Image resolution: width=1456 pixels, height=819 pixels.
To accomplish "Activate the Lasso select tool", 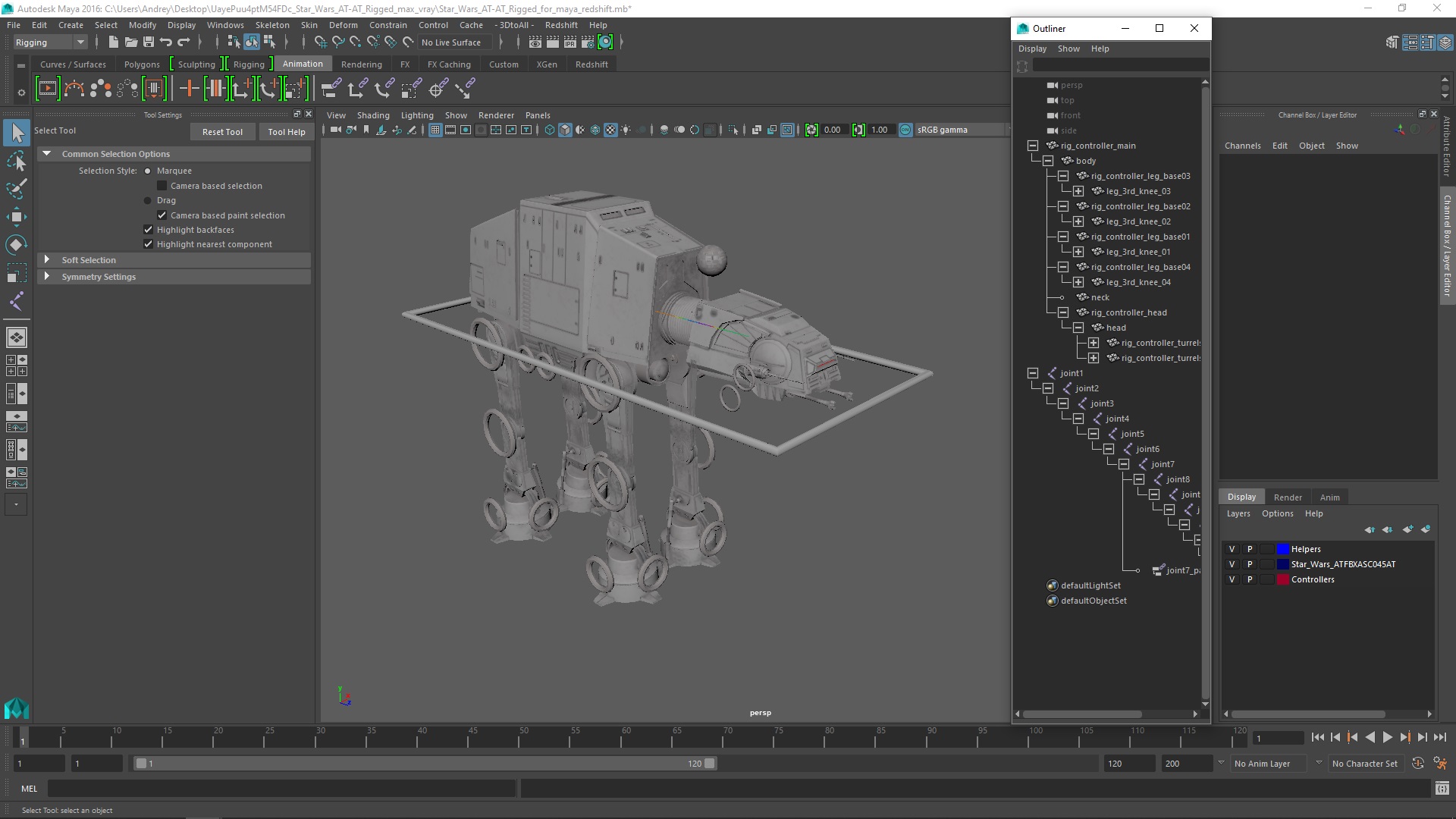I will pyautogui.click(x=17, y=161).
